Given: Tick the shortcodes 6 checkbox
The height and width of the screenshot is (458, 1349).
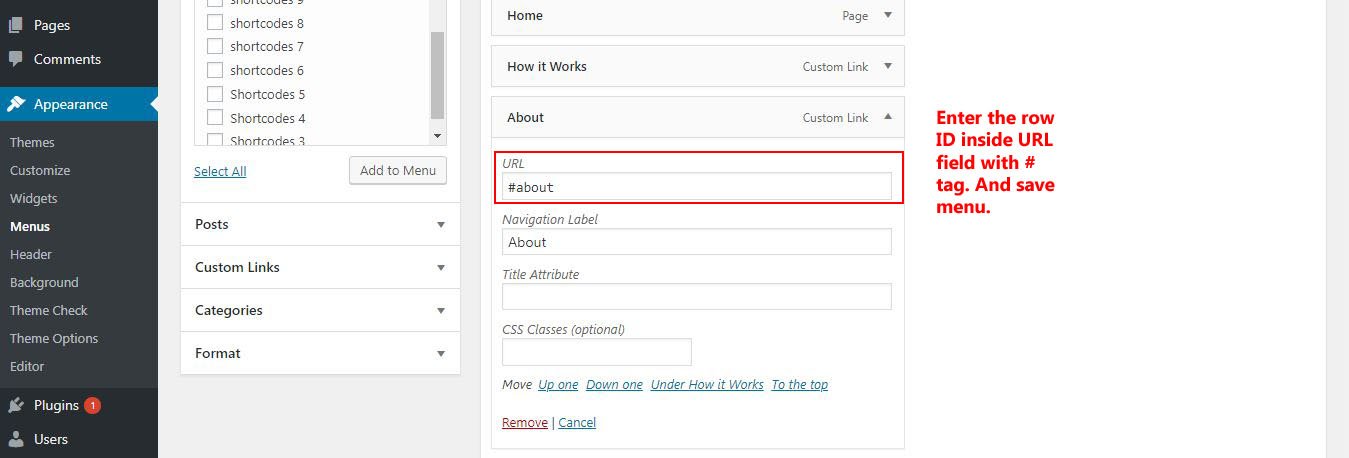Looking at the screenshot, I should pos(214,70).
